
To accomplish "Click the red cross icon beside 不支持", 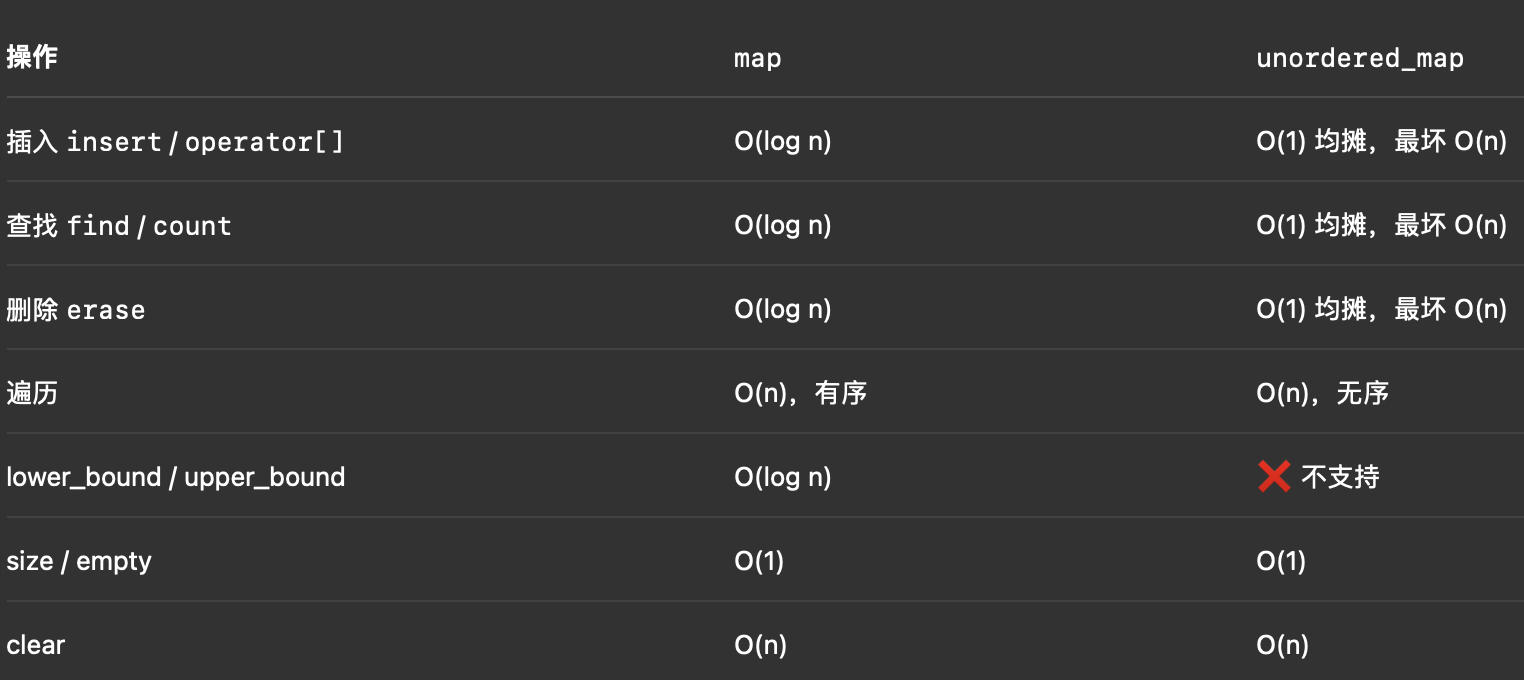I will pyautogui.click(x=1273, y=477).
